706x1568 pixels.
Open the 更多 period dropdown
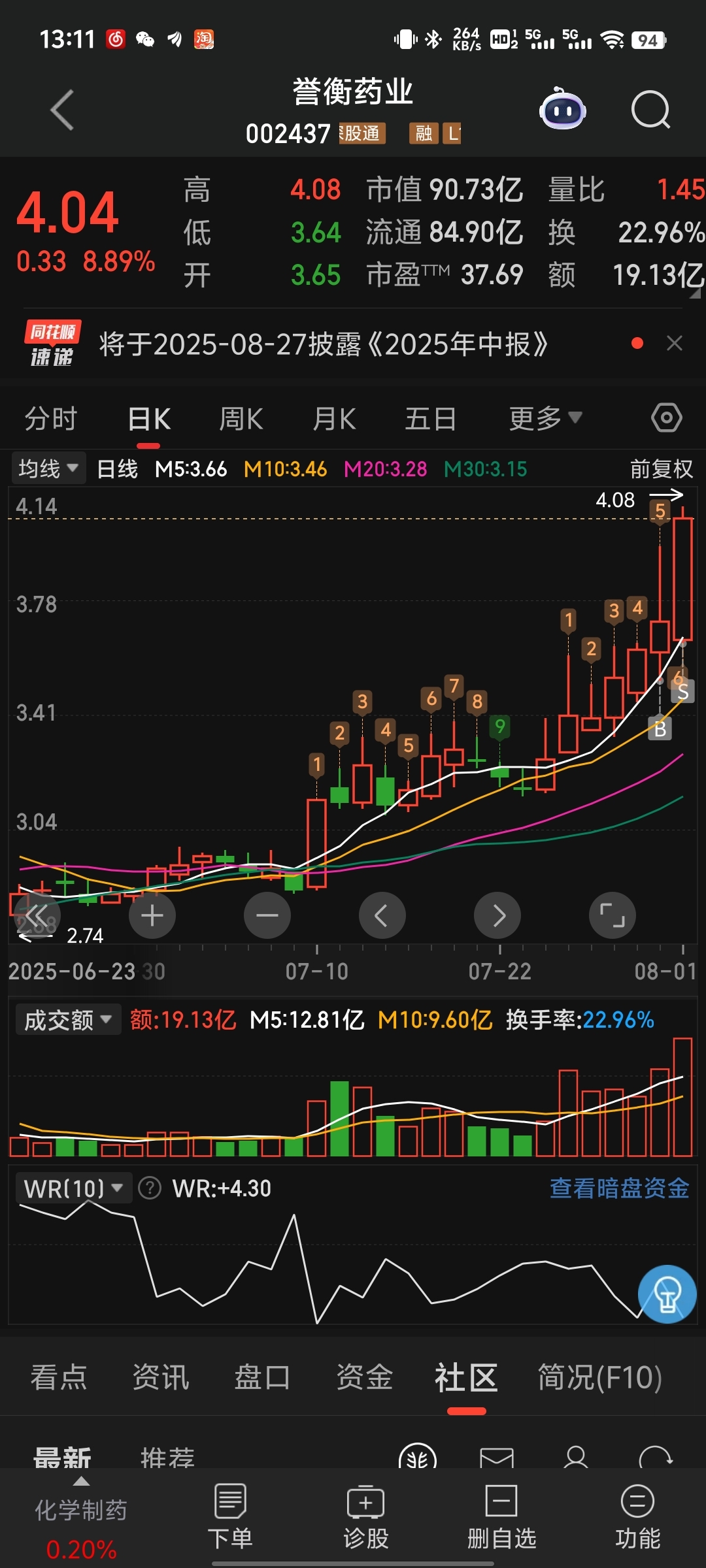[546, 418]
